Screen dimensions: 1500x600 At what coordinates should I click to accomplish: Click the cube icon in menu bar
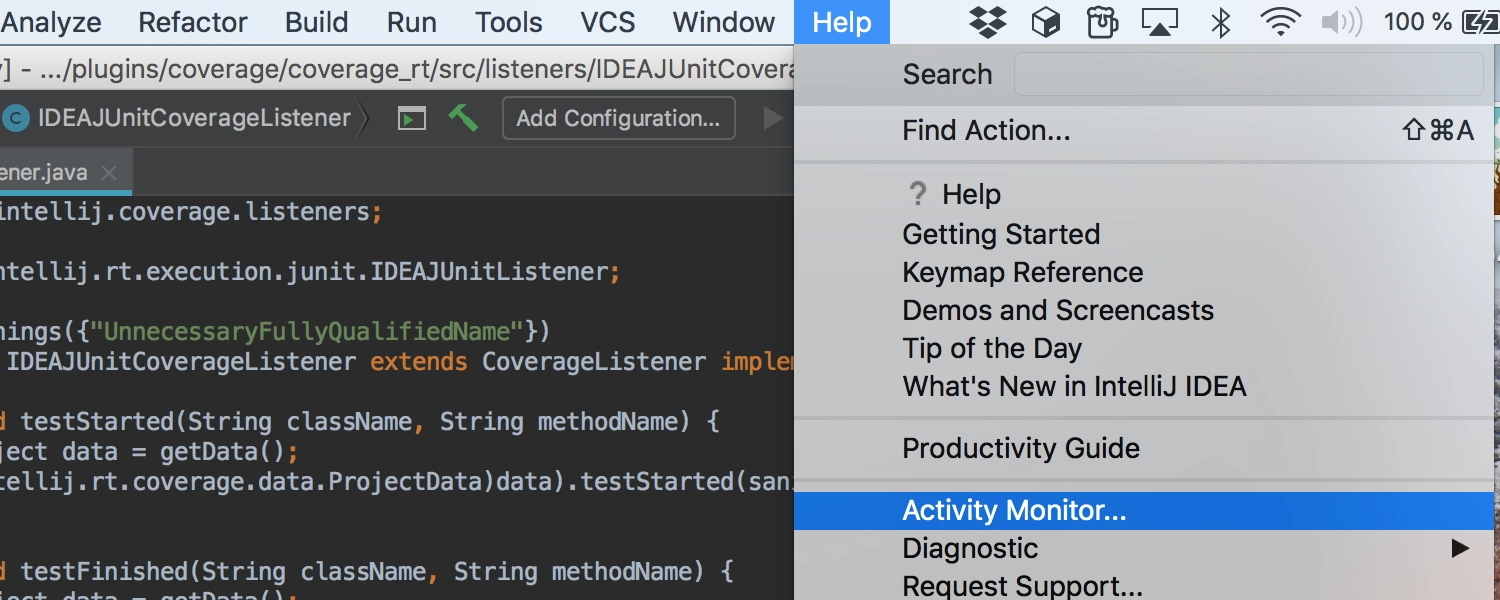[1046, 22]
